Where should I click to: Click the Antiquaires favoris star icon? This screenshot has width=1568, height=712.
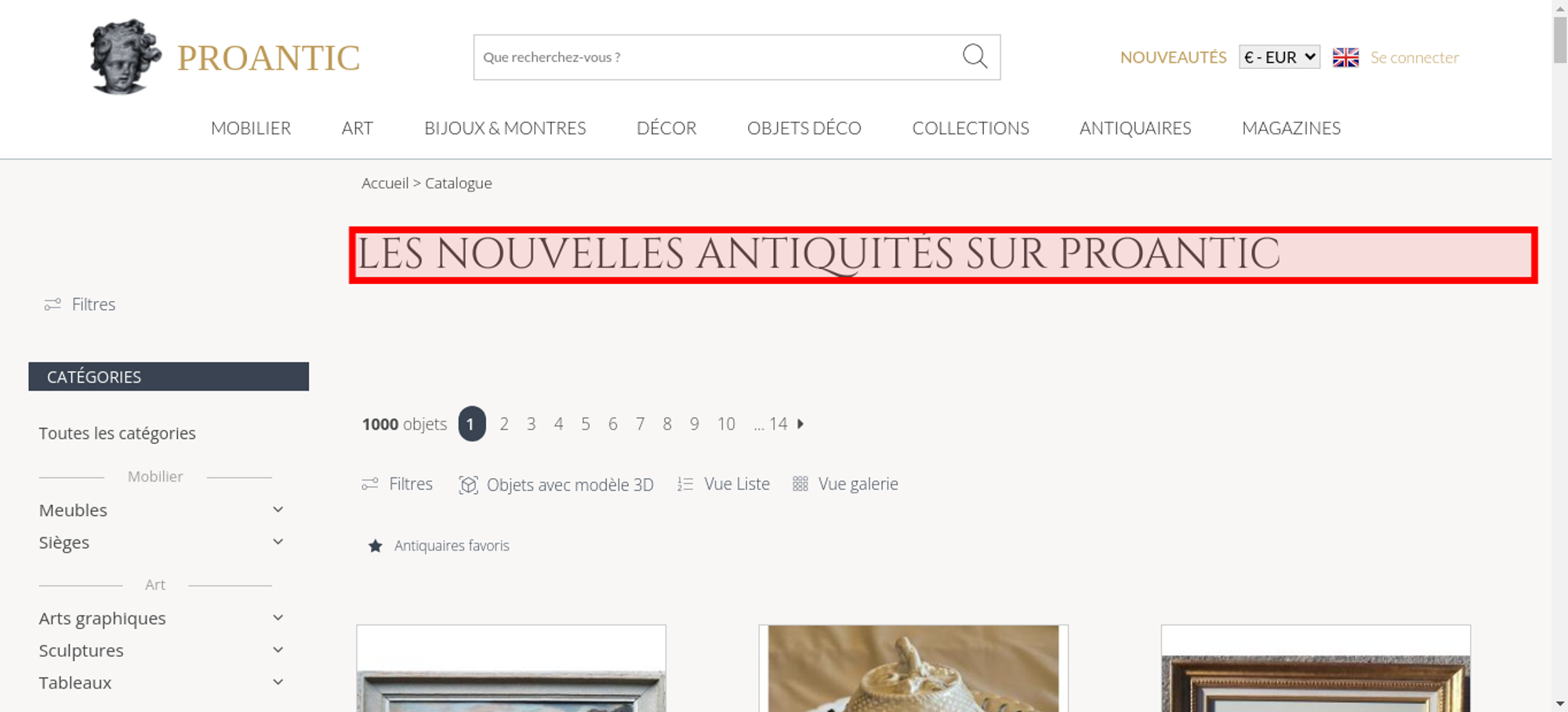pos(376,546)
